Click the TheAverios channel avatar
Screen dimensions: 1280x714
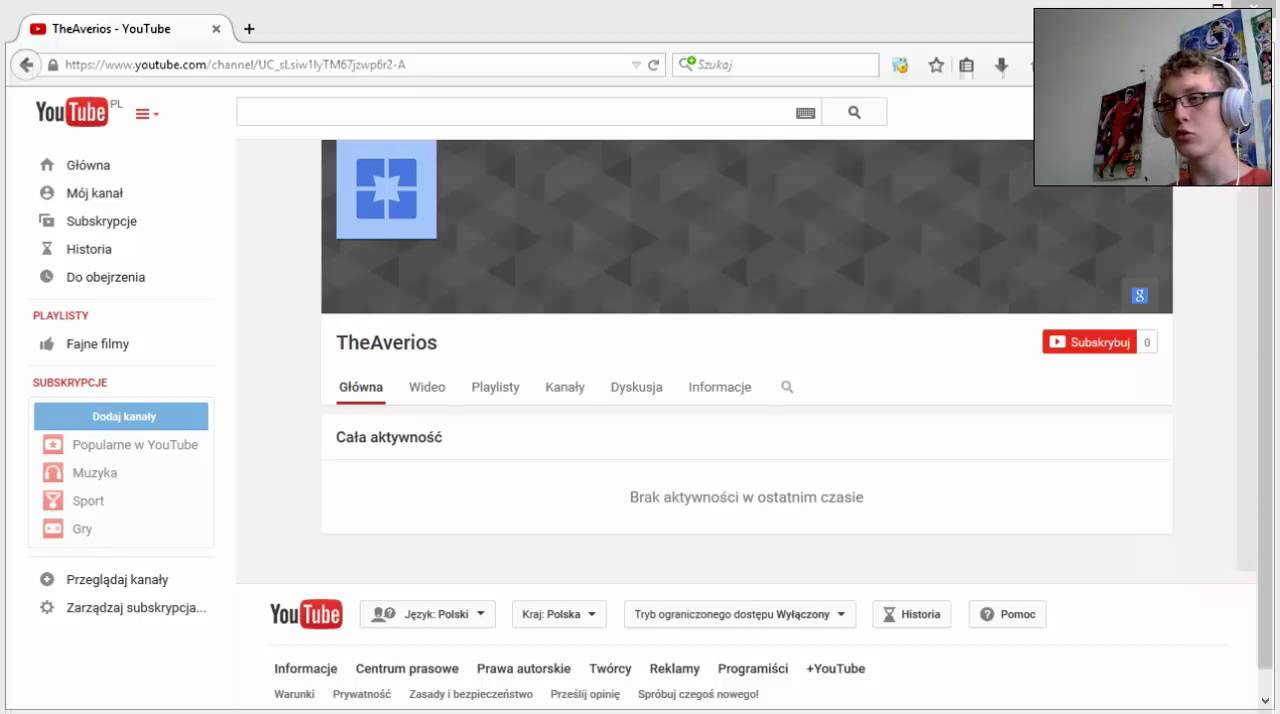coord(386,189)
